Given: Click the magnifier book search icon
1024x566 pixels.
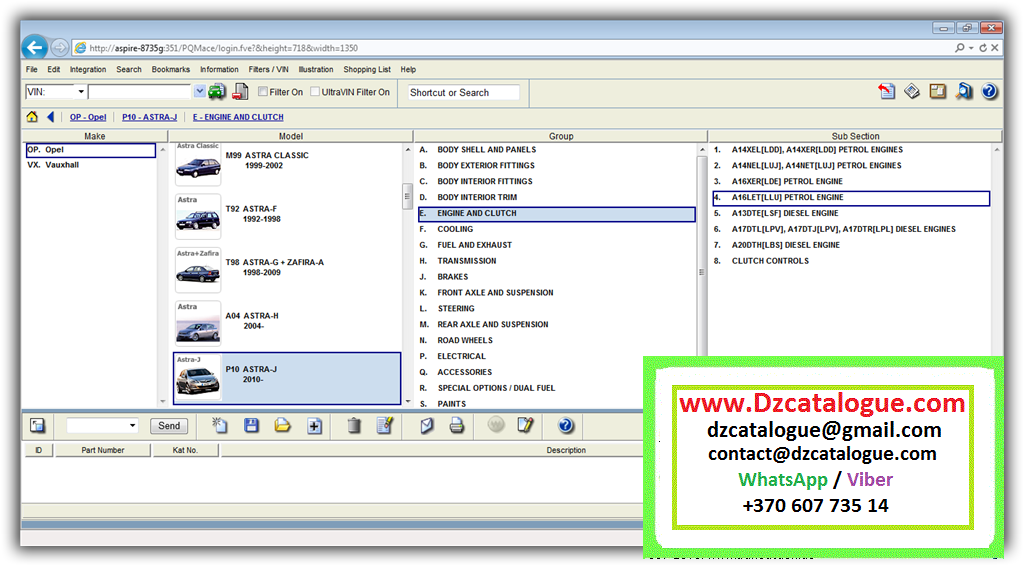Looking at the screenshot, I should pyautogui.click(x=963, y=92).
